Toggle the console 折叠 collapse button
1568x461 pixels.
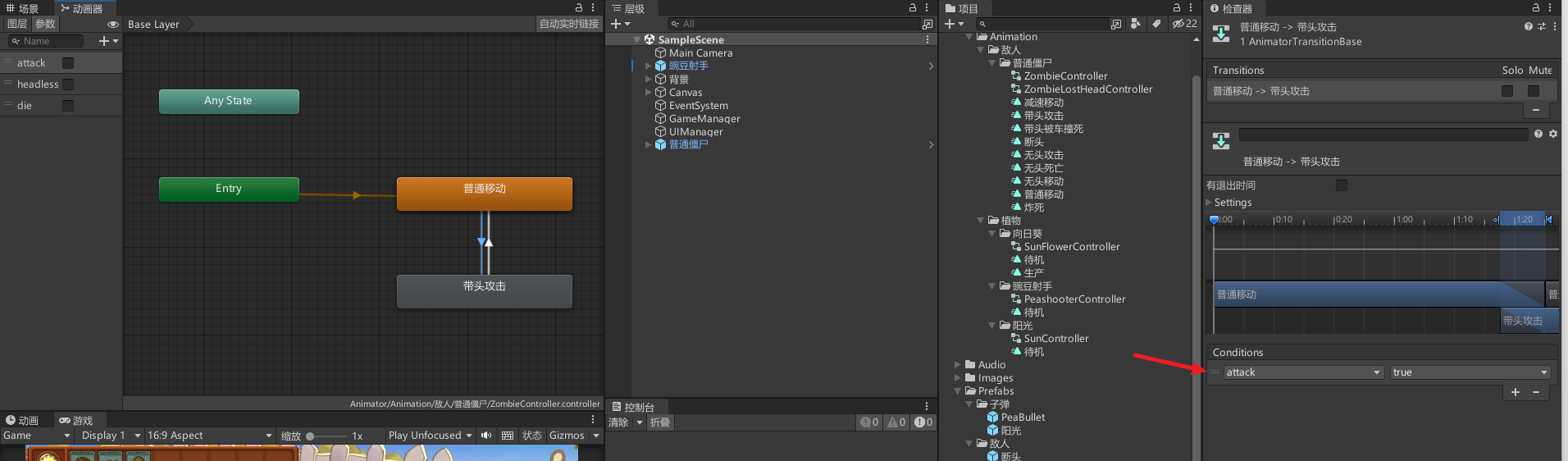(660, 422)
